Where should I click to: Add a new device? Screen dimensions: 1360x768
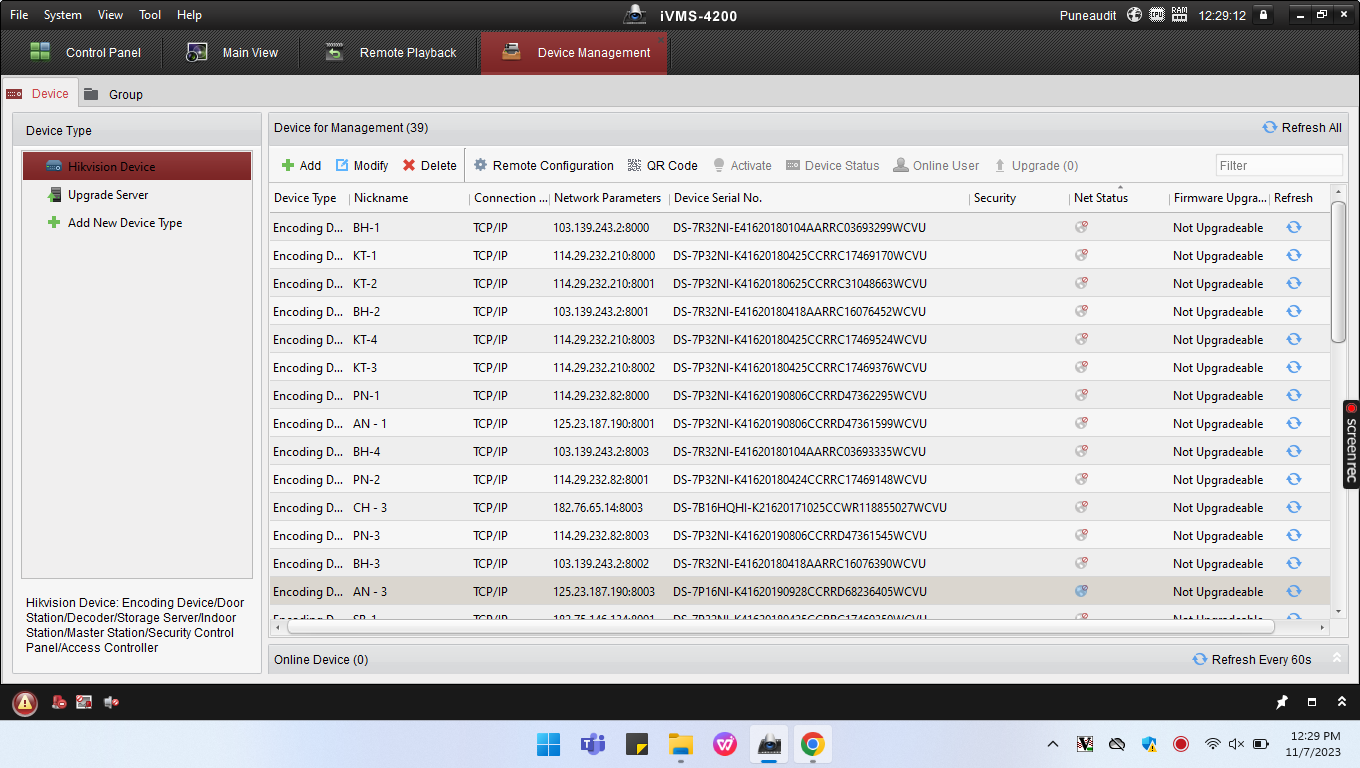(x=301, y=166)
